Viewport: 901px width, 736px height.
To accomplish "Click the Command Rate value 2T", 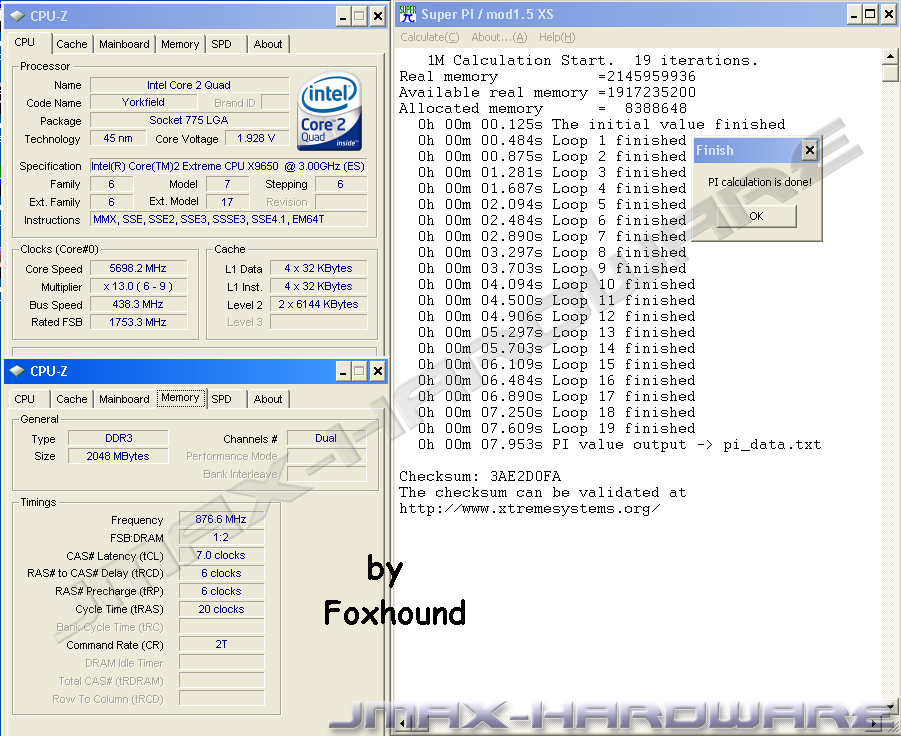I will [221, 645].
